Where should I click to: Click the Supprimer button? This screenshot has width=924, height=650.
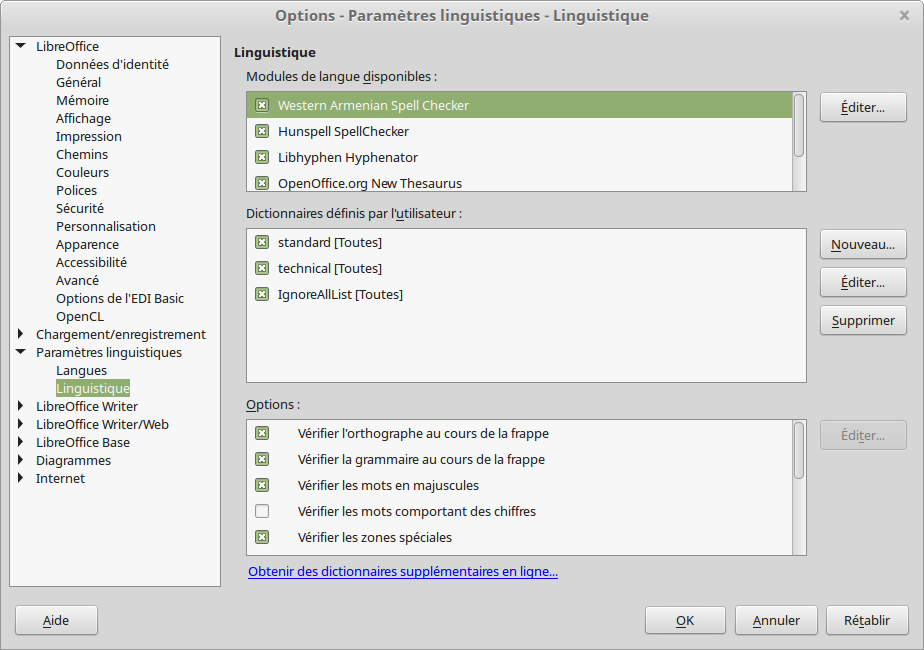click(863, 321)
